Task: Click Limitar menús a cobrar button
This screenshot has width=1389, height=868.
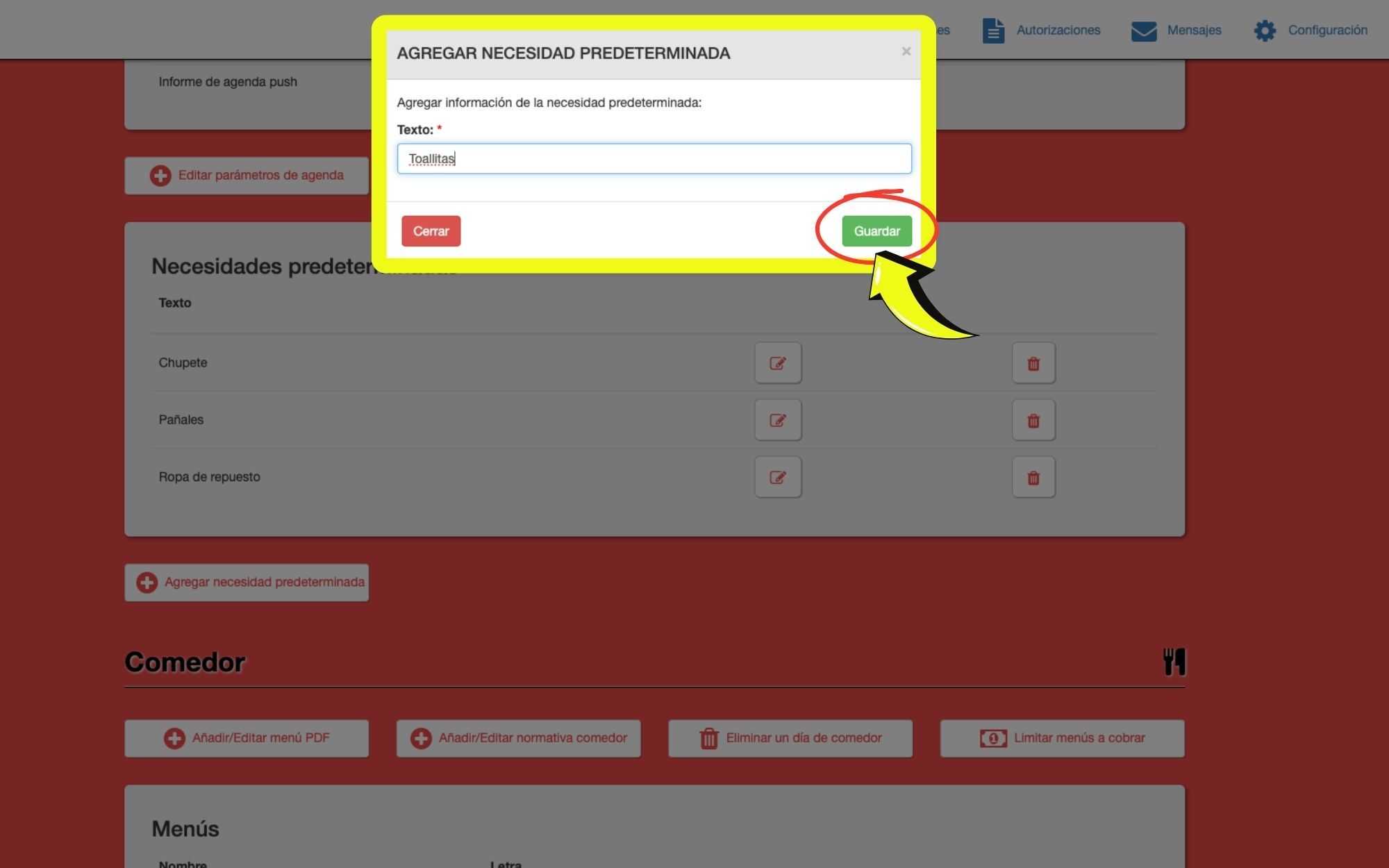Action: tap(1062, 738)
